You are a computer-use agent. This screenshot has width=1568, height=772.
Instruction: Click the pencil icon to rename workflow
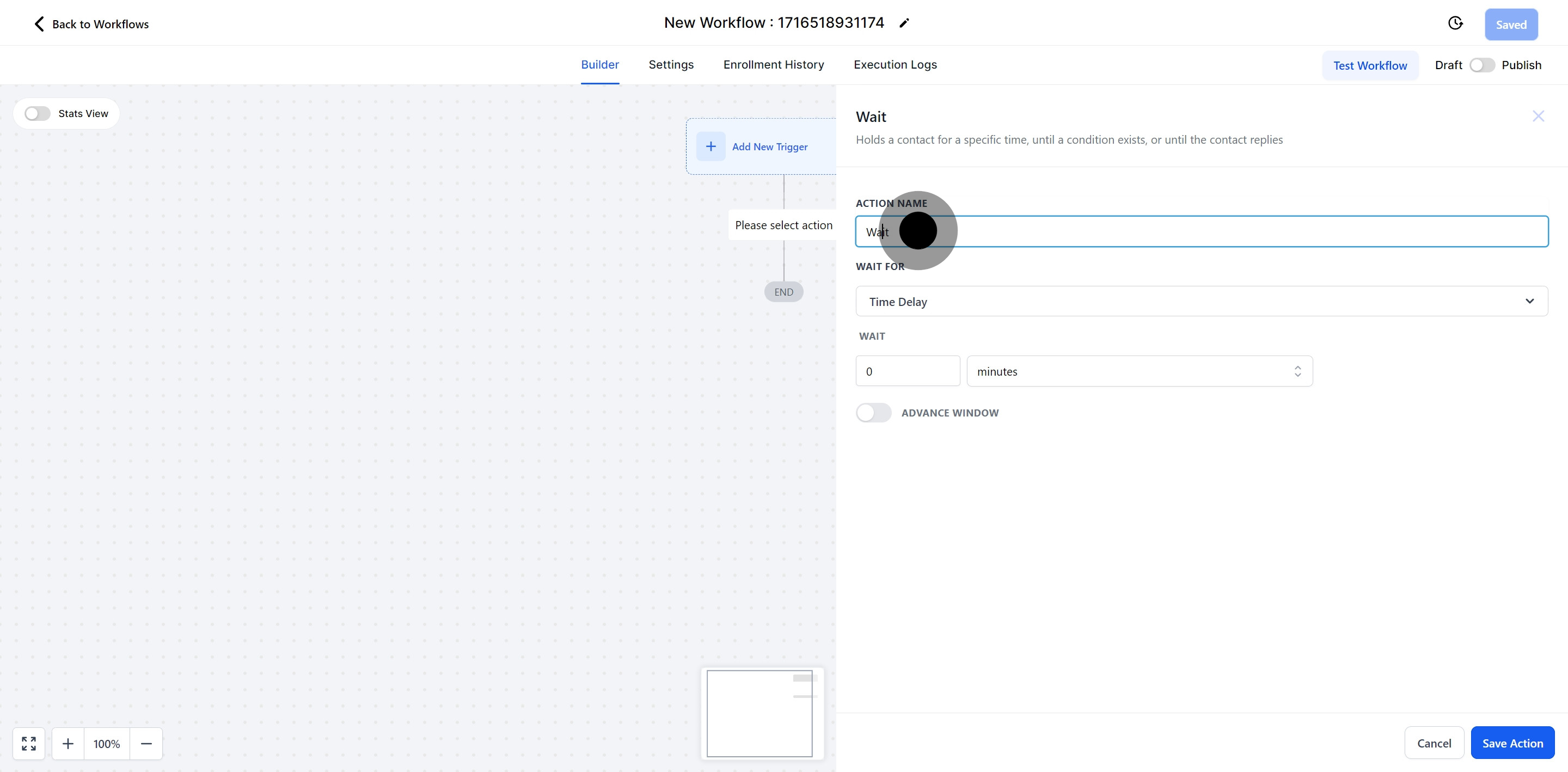point(904,23)
